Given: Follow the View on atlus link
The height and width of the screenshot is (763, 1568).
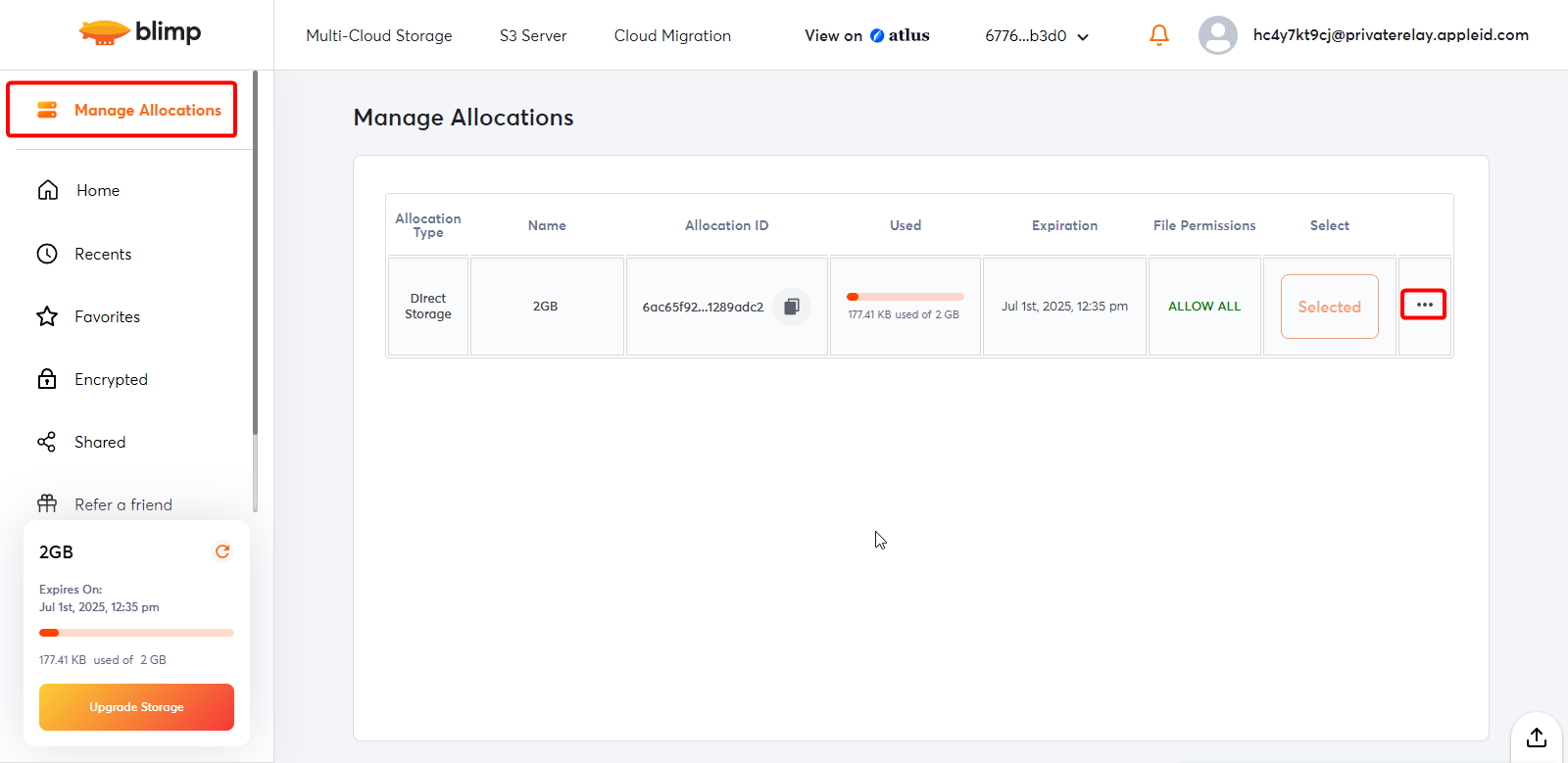Looking at the screenshot, I should [866, 36].
